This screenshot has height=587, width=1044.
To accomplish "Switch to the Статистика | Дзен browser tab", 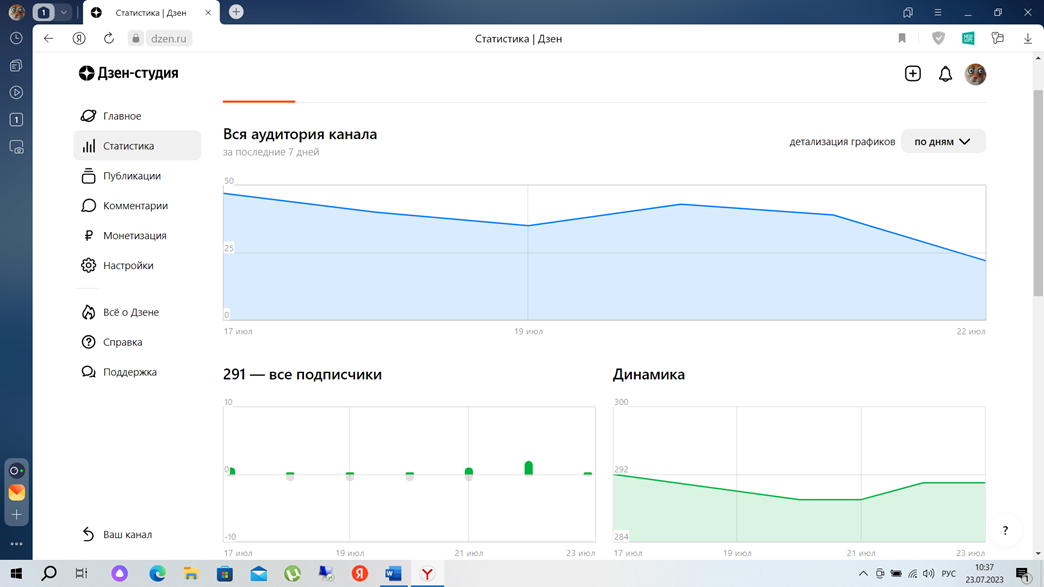I will point(150,13).
